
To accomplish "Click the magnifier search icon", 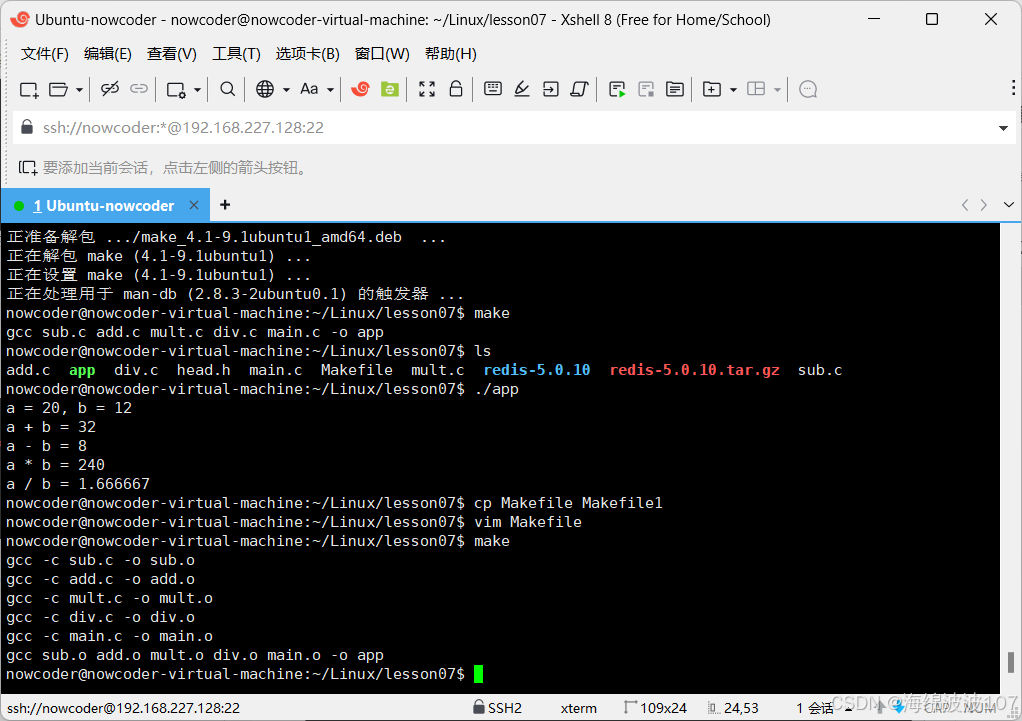I will 227,89.
